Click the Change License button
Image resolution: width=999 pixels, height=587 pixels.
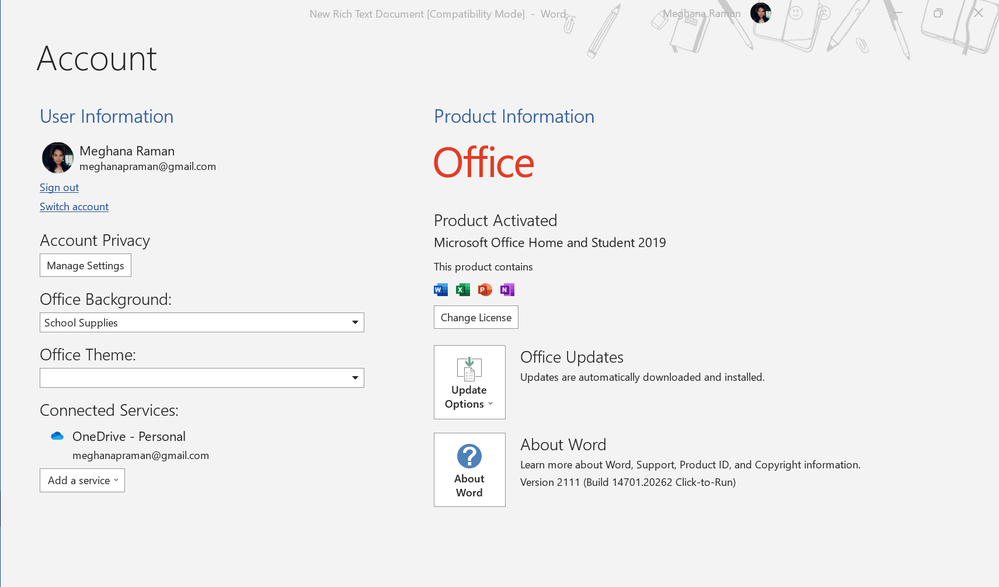[476, 317]
